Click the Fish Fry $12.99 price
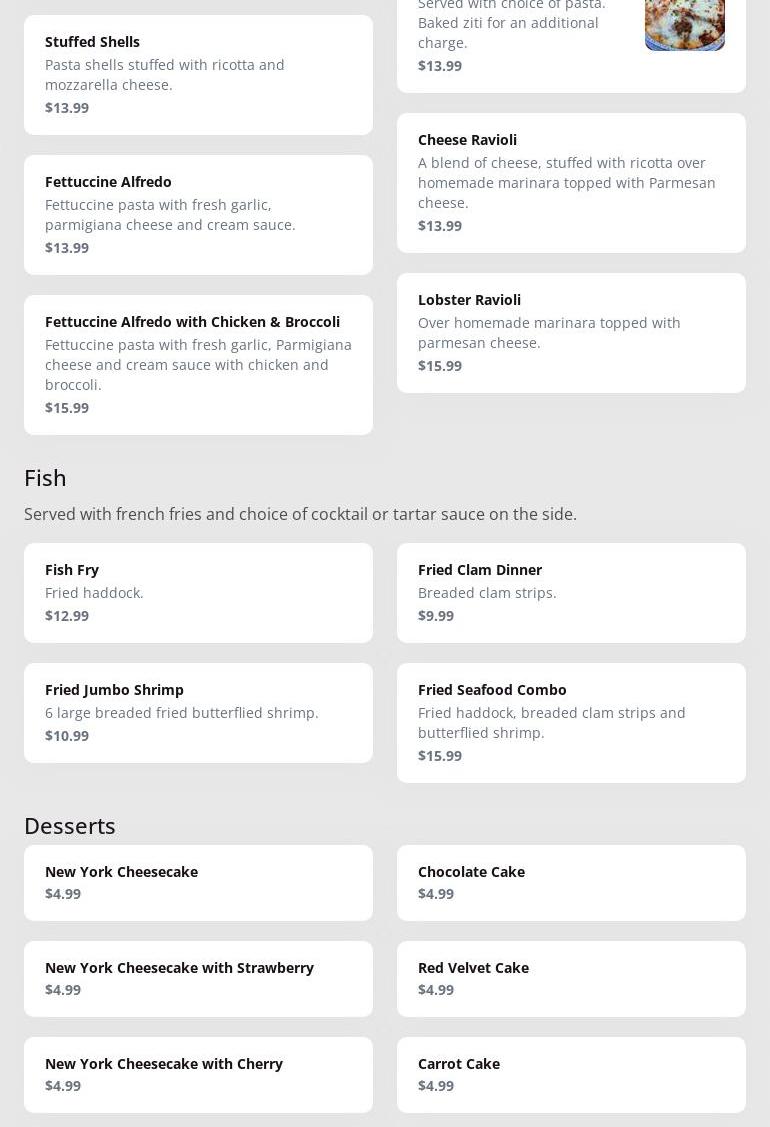 coord(67,616)
